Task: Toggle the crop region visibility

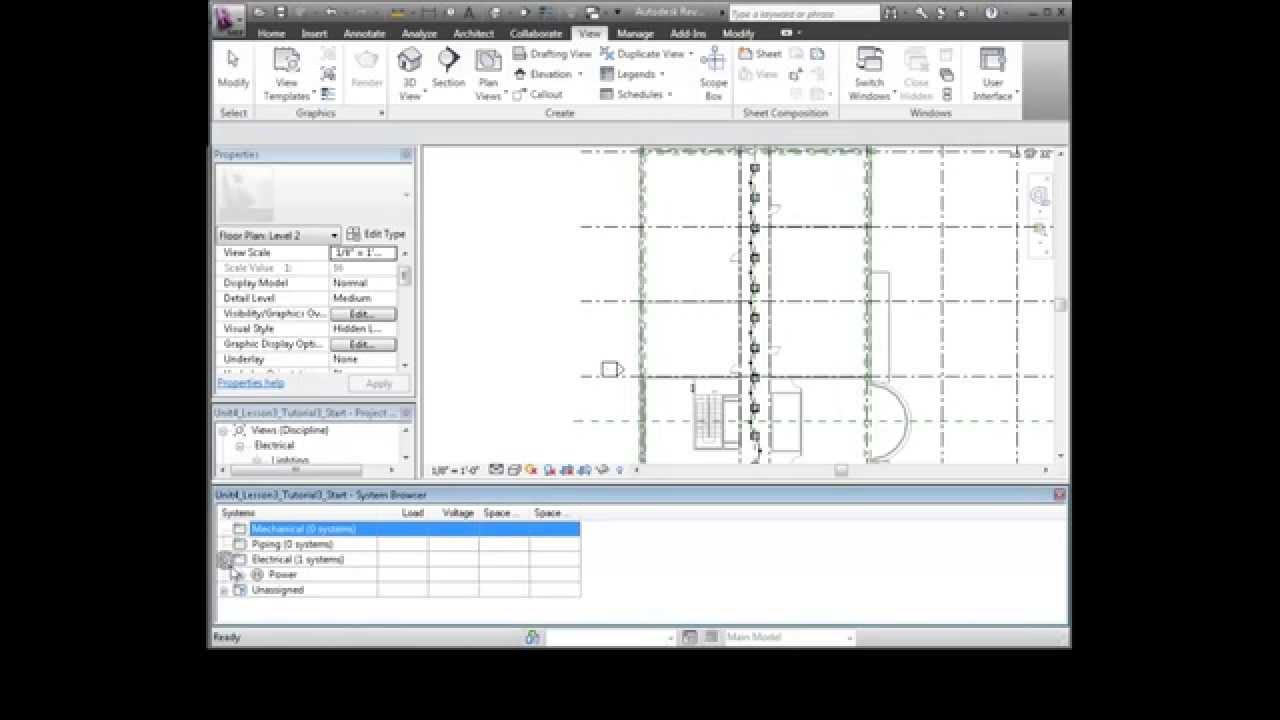Action: 585,468
